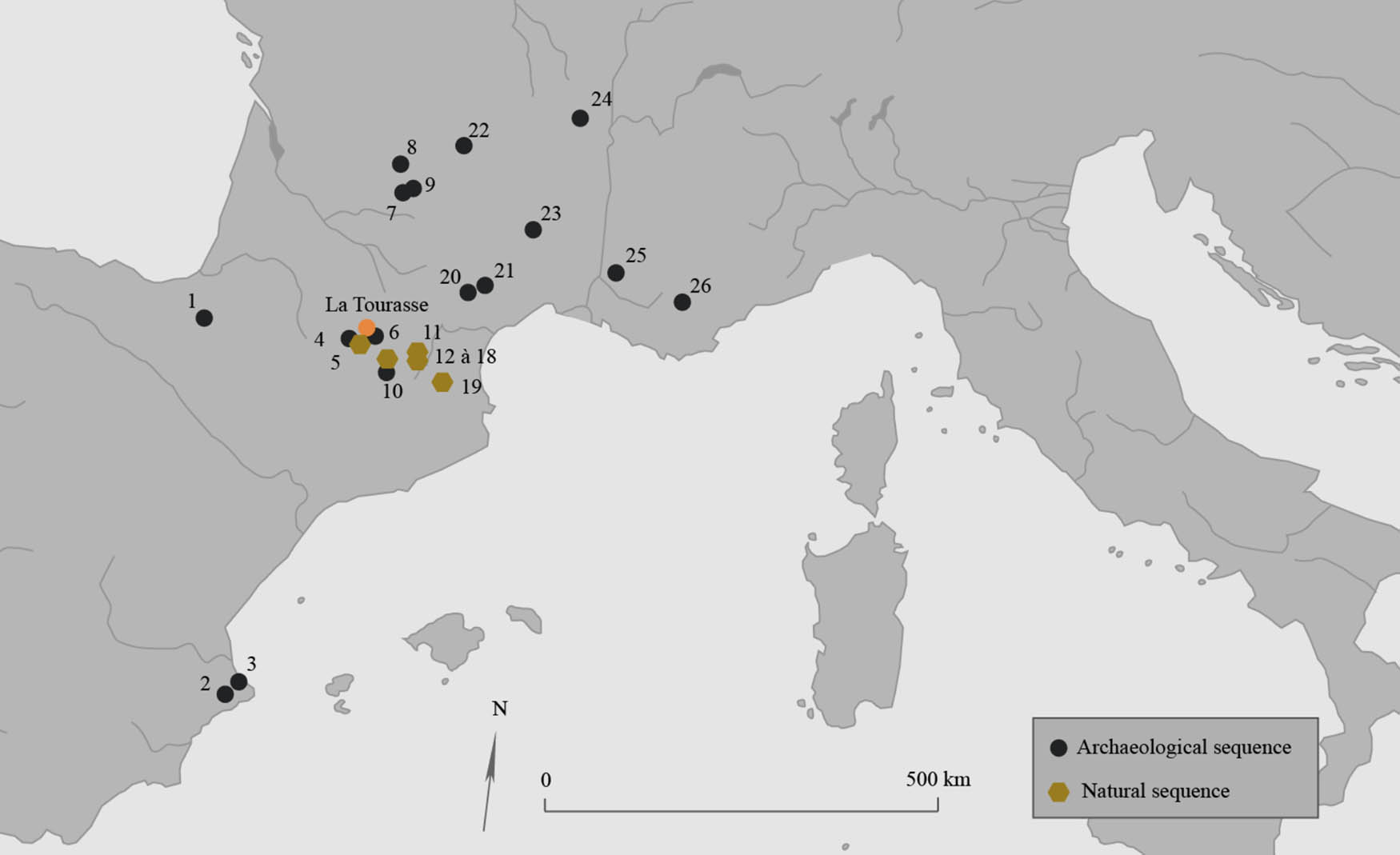The width and height of the screenshot is (1400, 855).
Task: Select site marker number 26
Action: tap(682, 302)
